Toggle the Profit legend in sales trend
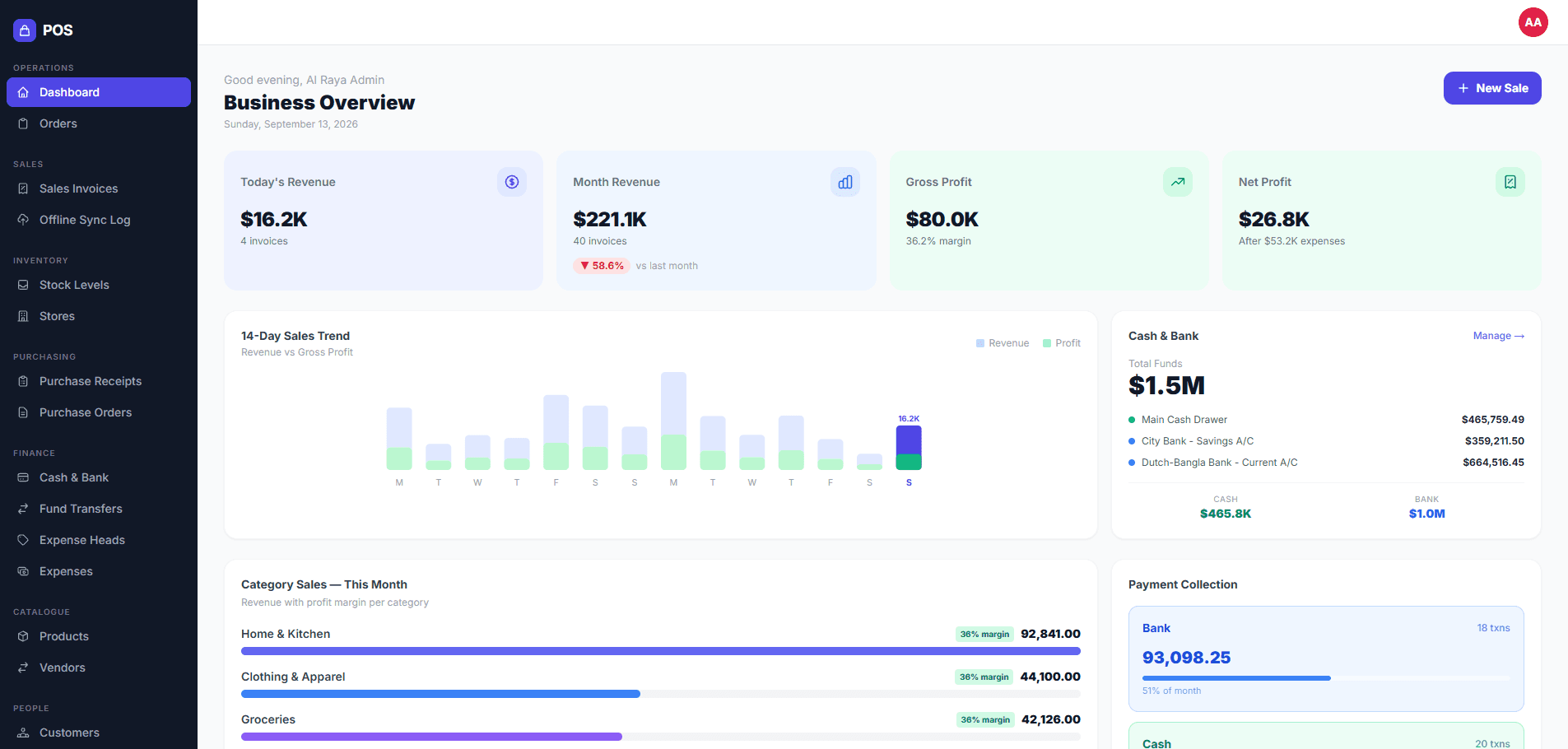Viewport: 1568px width, 749px height. point(1062,343)
